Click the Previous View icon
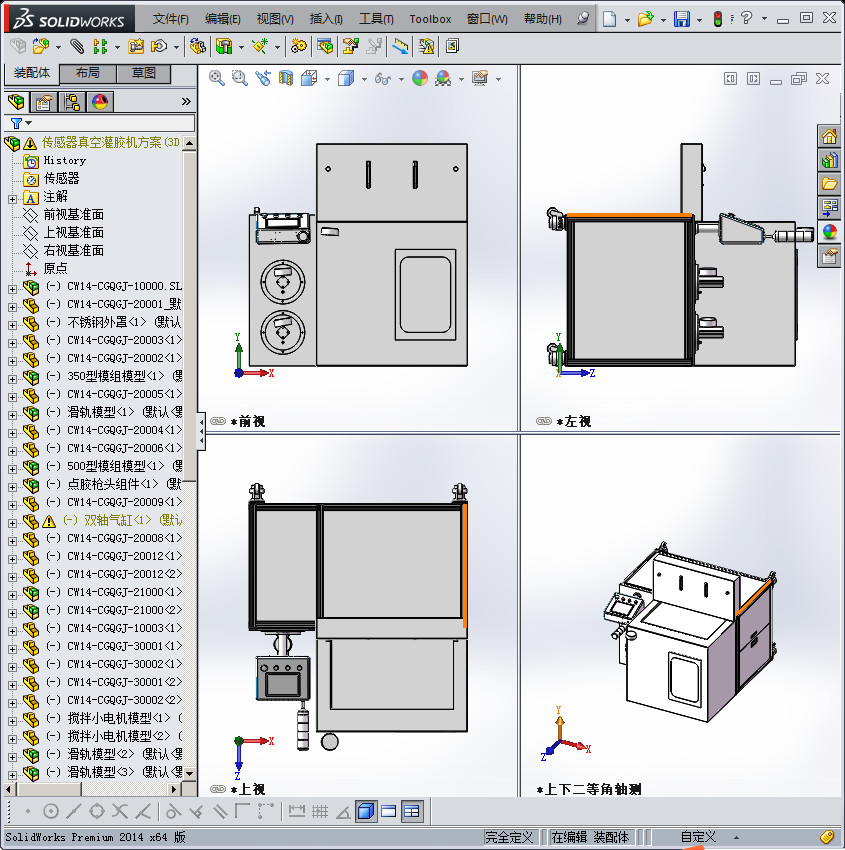 263,78
